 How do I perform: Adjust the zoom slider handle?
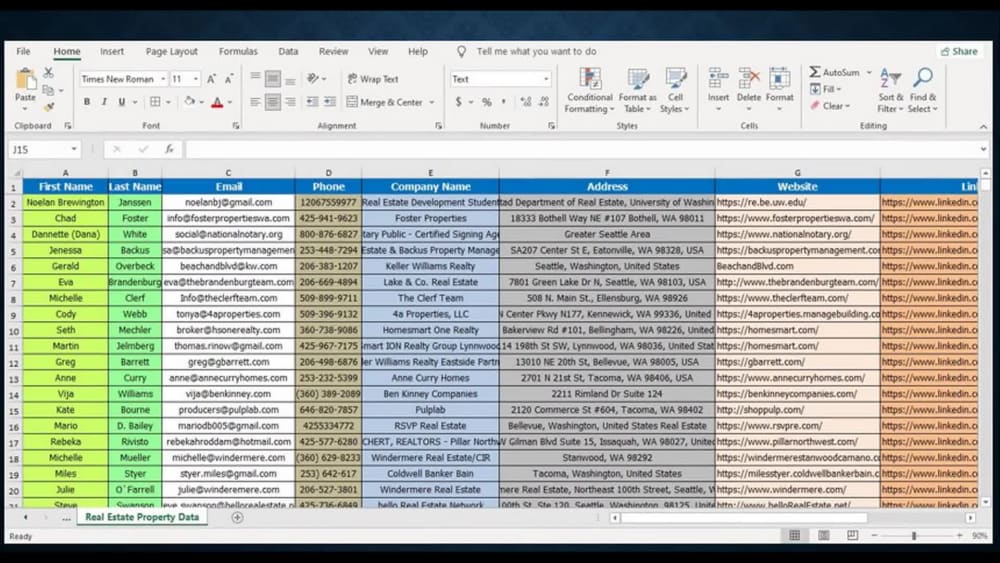(x=914, y=536)
